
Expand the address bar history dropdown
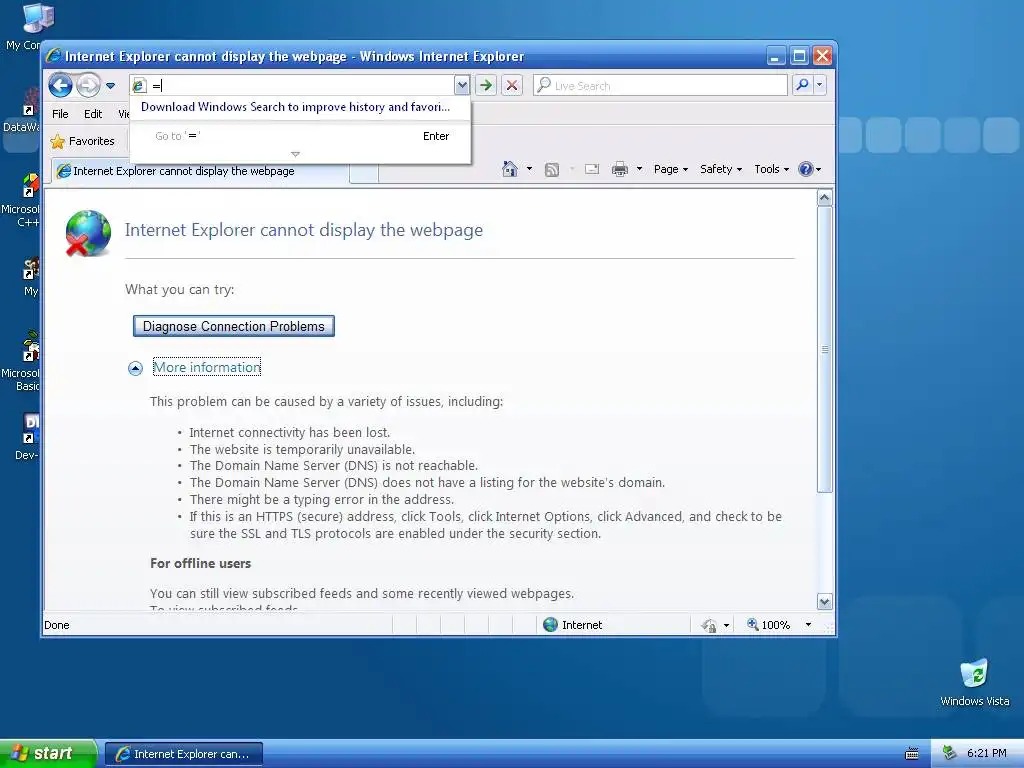(462, 86)
